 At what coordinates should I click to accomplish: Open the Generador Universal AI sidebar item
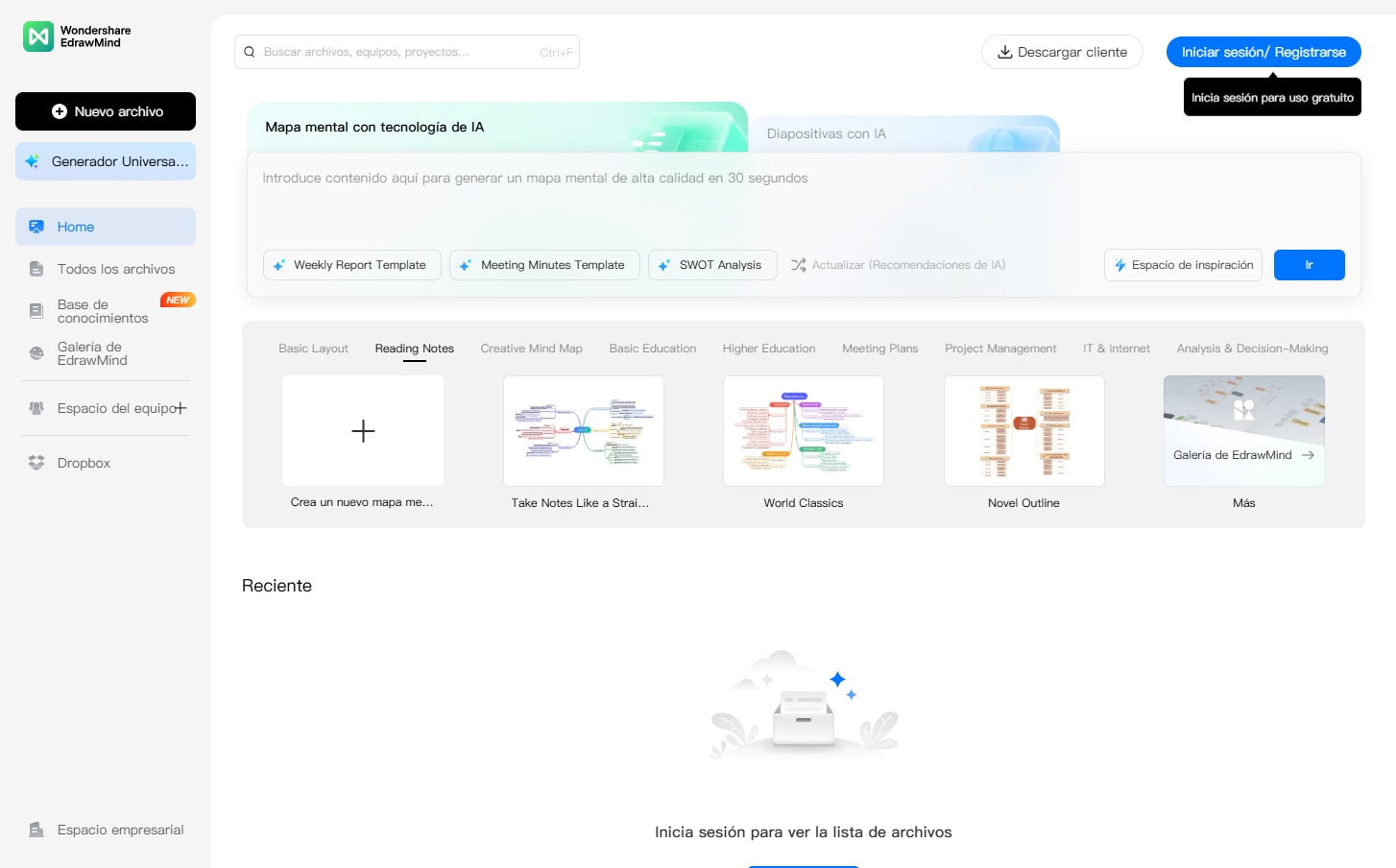pos(106,161)
